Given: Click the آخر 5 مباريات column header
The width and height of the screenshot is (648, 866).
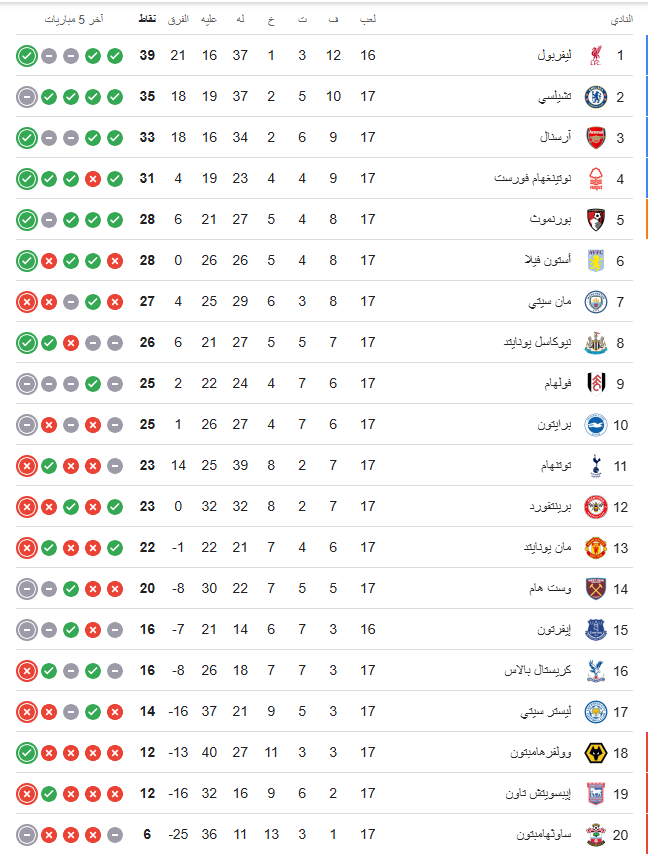Looking at the screenshot, I should point(72,19).
